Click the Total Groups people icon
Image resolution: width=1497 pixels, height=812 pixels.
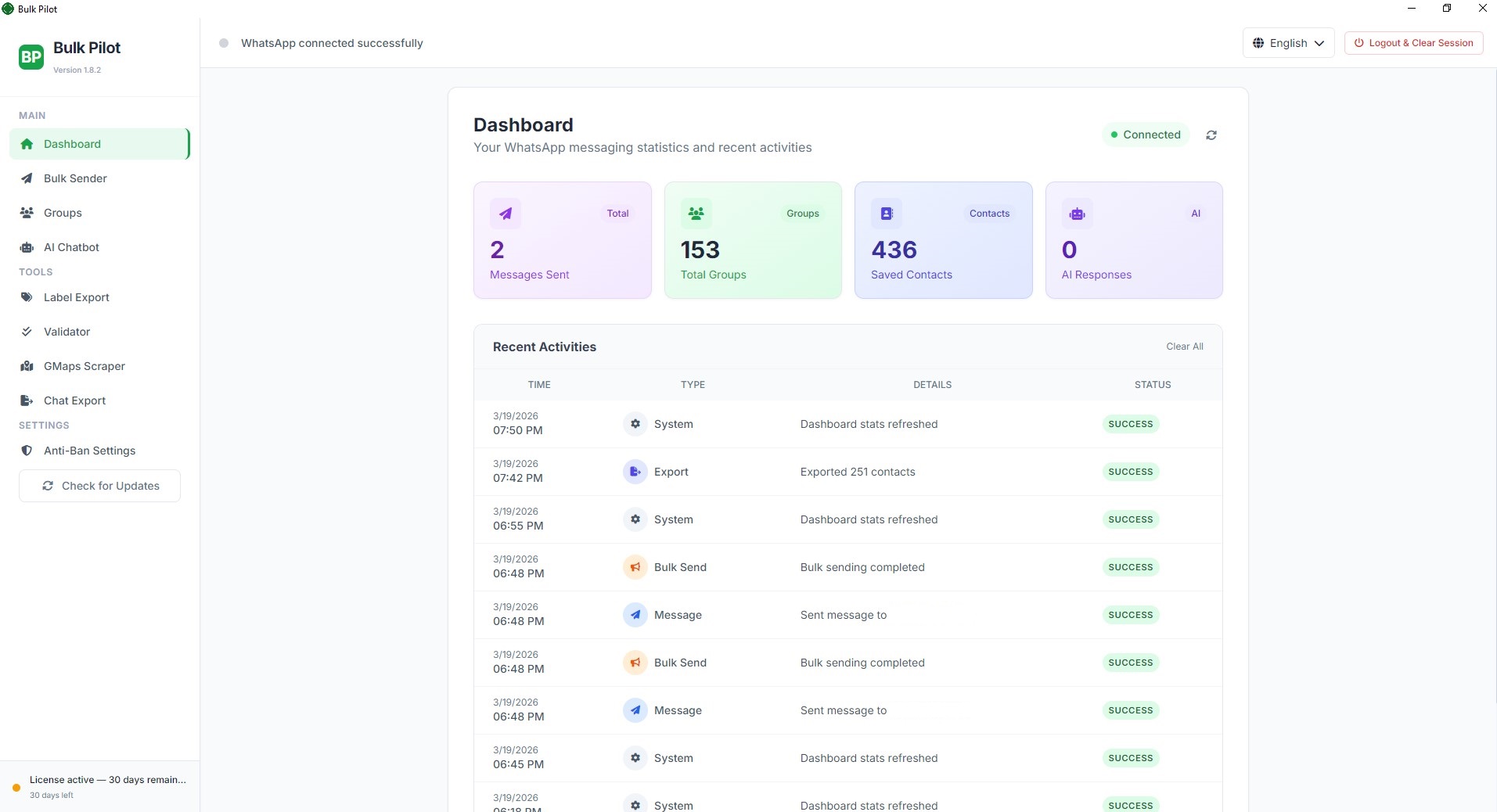[x=696, y=214]
